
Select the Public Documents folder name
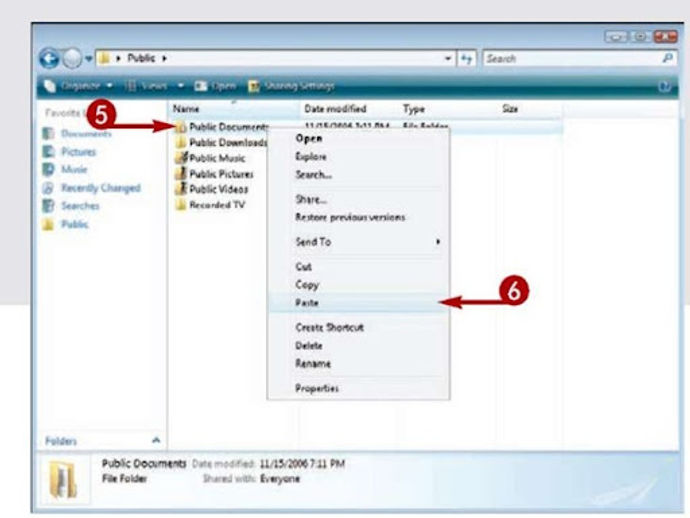coord(229,127)
